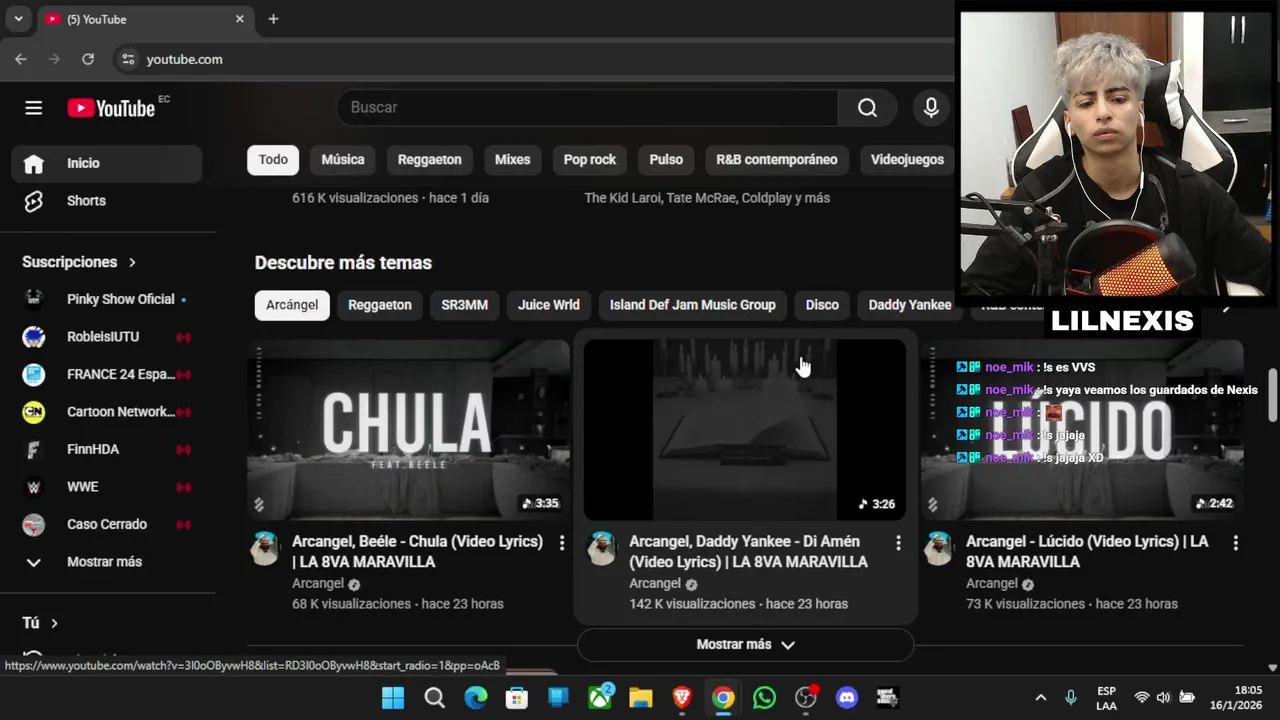This screenshot has width=1280, height=720.
Task: Click the YouTube logo
Action: [x=111, y=108]
